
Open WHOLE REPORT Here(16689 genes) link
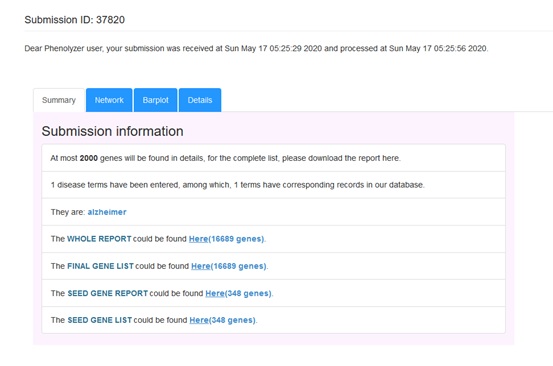pos(226,239)
